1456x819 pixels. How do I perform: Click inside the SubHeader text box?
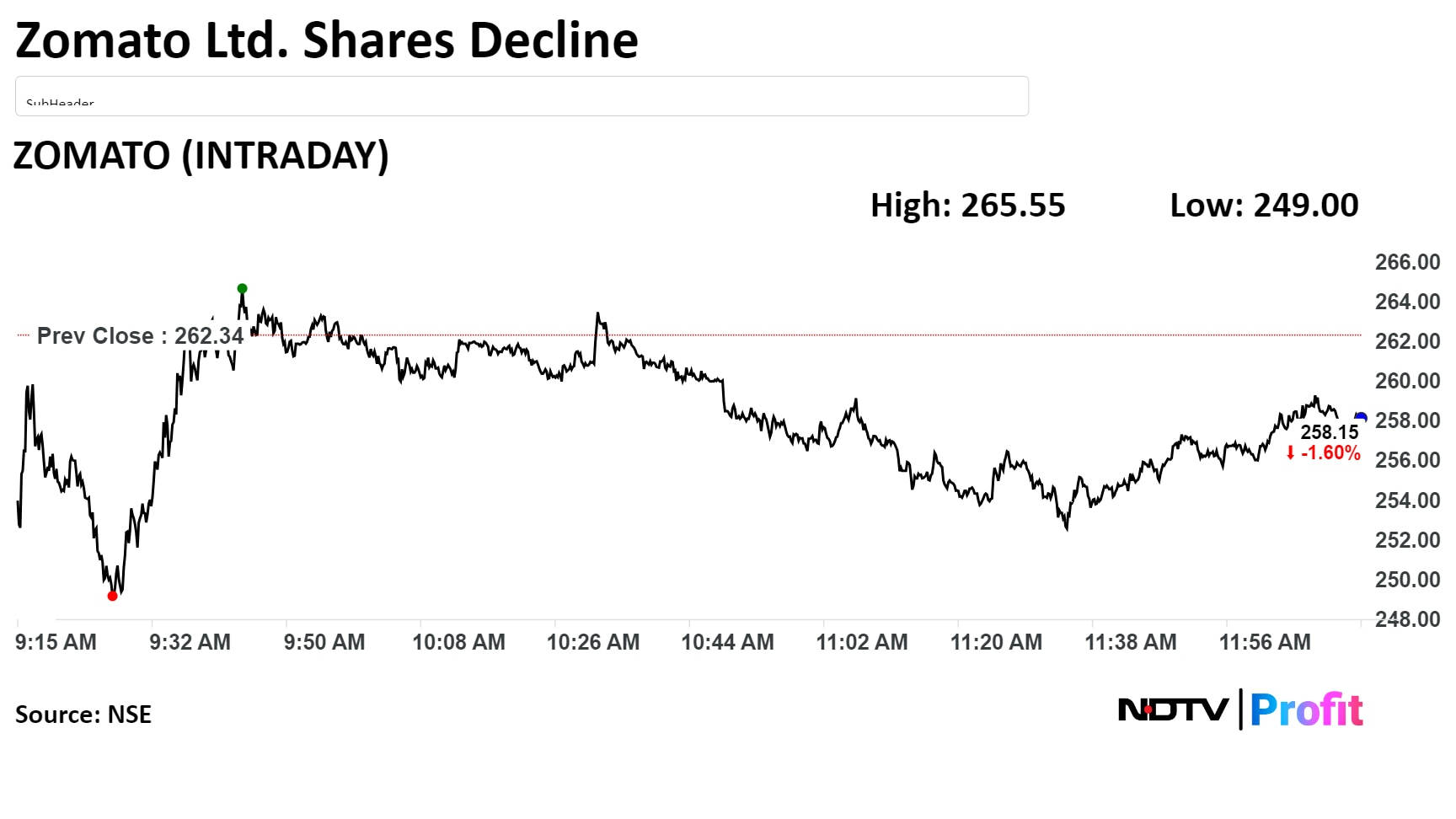tap(522, 96)
